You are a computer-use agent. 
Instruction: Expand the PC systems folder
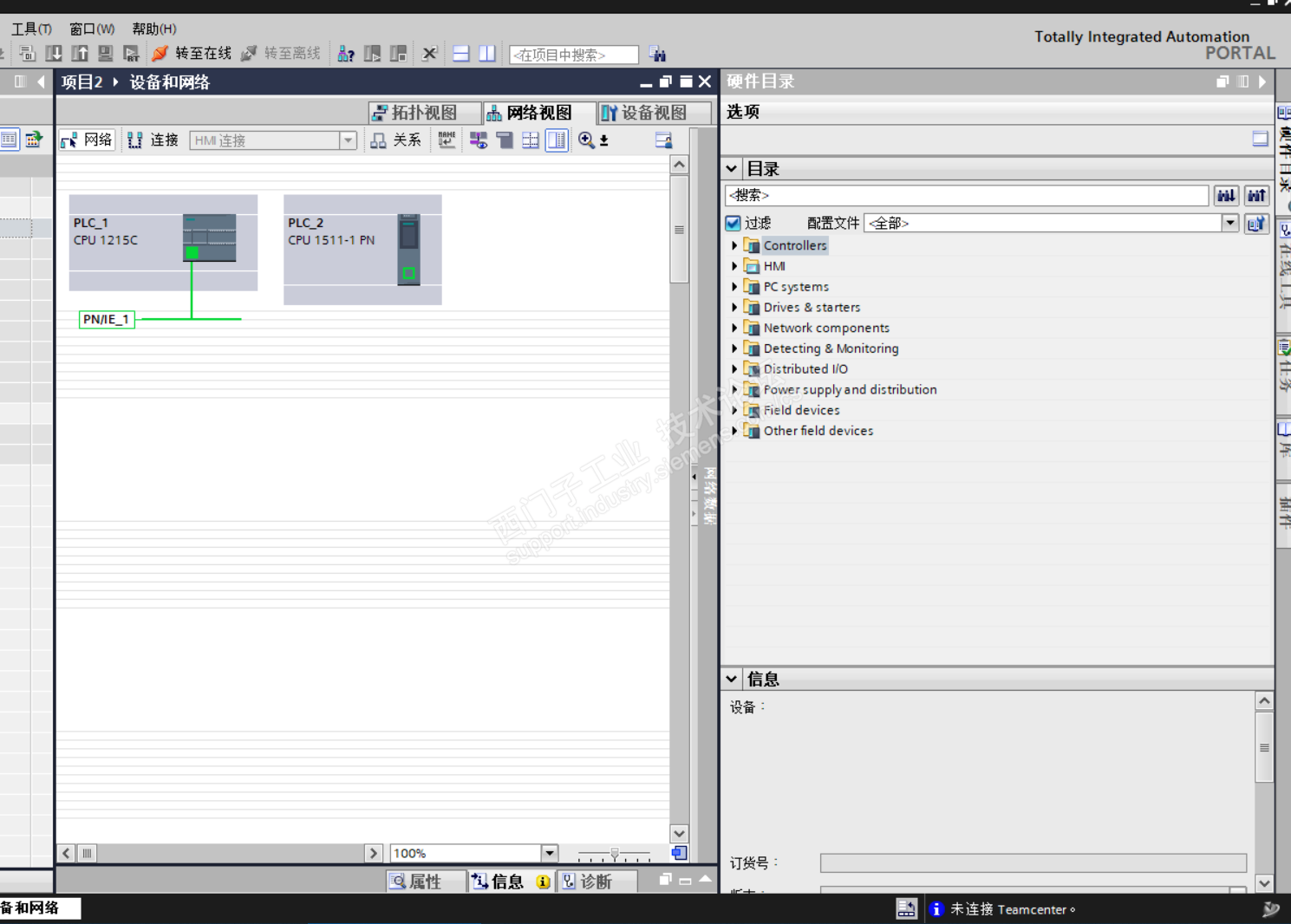(x=734, y=287)
